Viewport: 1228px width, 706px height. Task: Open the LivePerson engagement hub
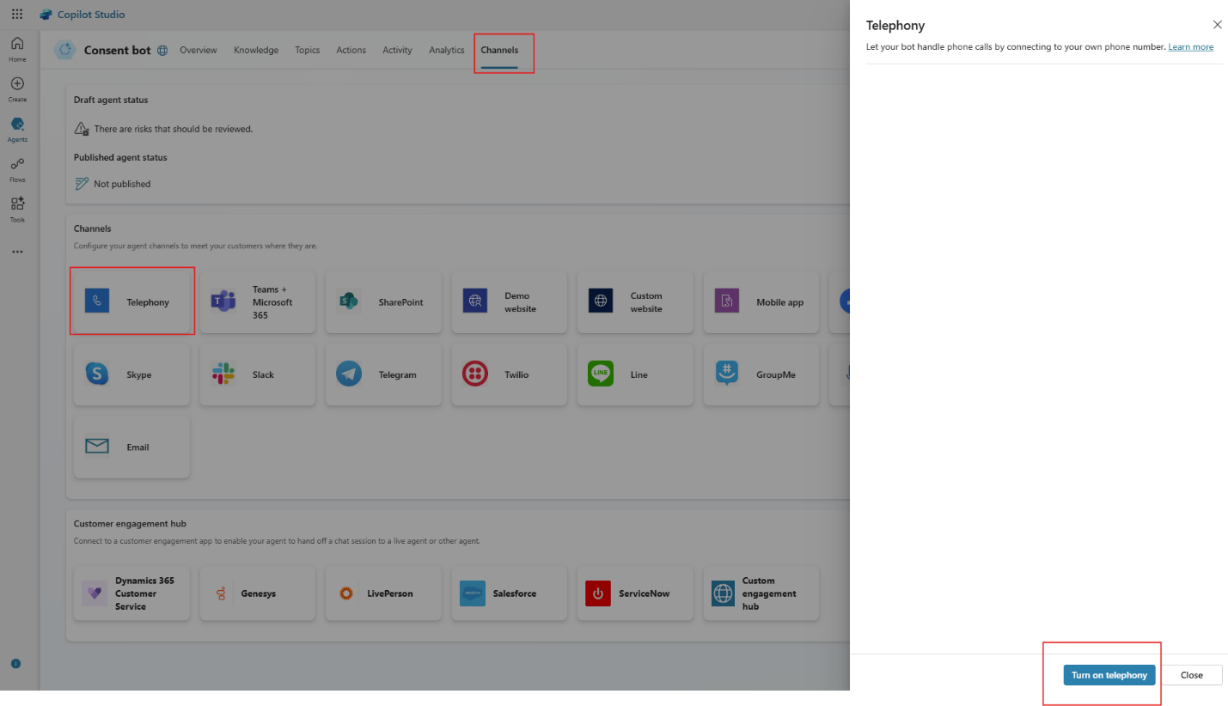tap(384, 593)
